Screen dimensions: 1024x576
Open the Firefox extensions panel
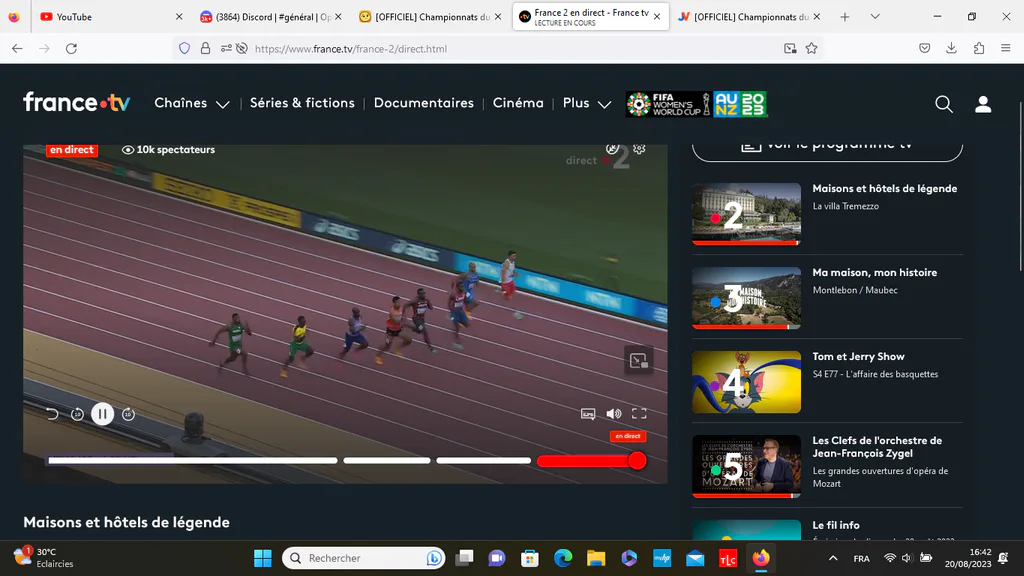coord(979,48)
